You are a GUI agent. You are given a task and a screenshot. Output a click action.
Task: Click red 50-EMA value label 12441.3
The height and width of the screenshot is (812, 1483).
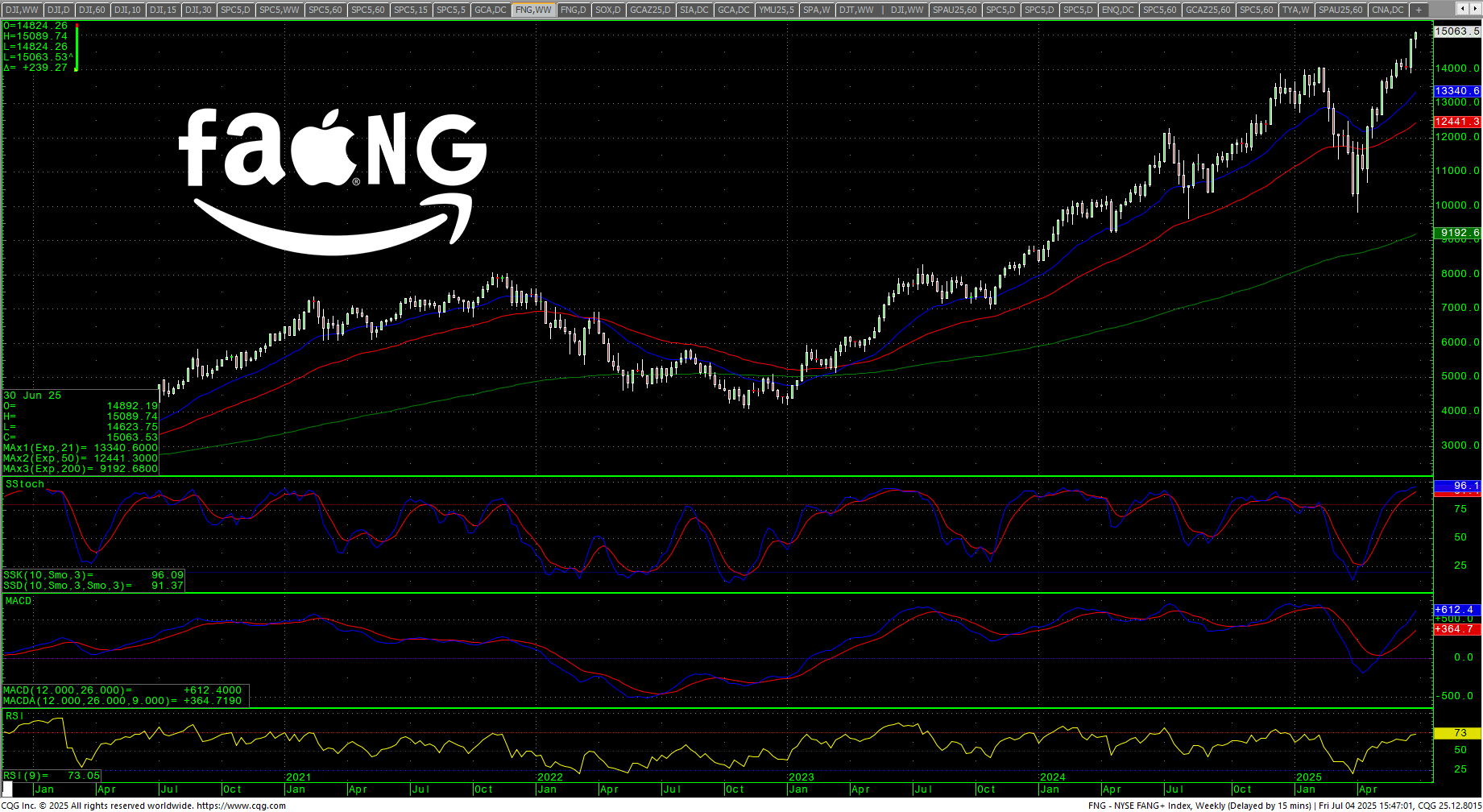[1457, 122]
